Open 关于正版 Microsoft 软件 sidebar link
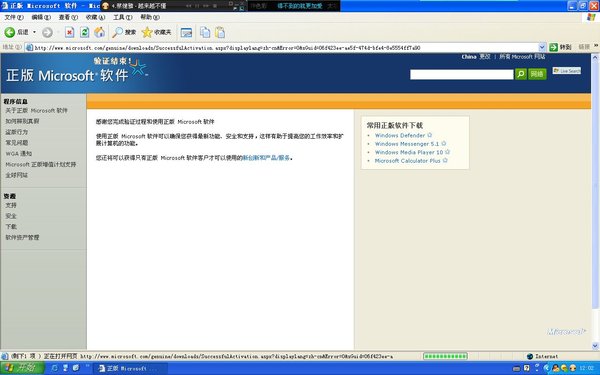The image size is (600, 375). coord(36,111)
